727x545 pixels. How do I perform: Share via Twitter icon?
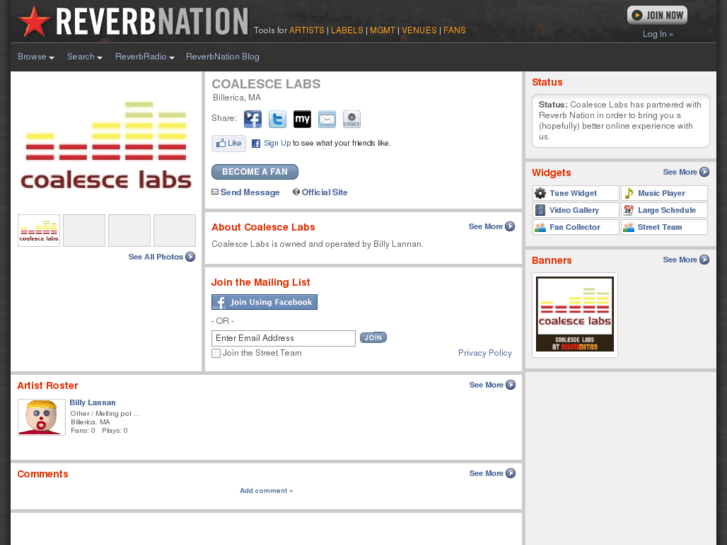[x=277, y=119]
